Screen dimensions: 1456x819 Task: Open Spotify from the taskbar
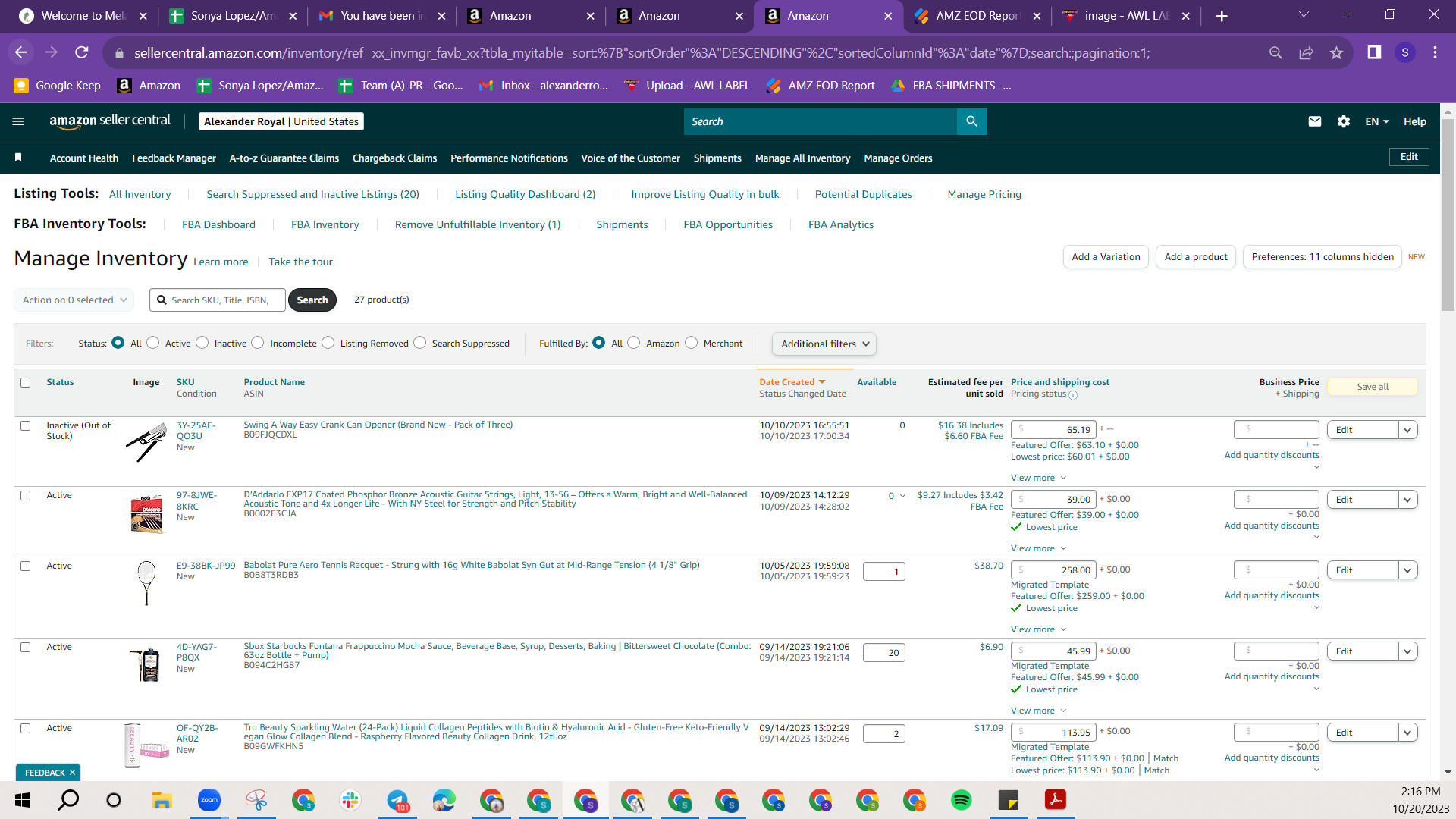(x=962, y=800)
